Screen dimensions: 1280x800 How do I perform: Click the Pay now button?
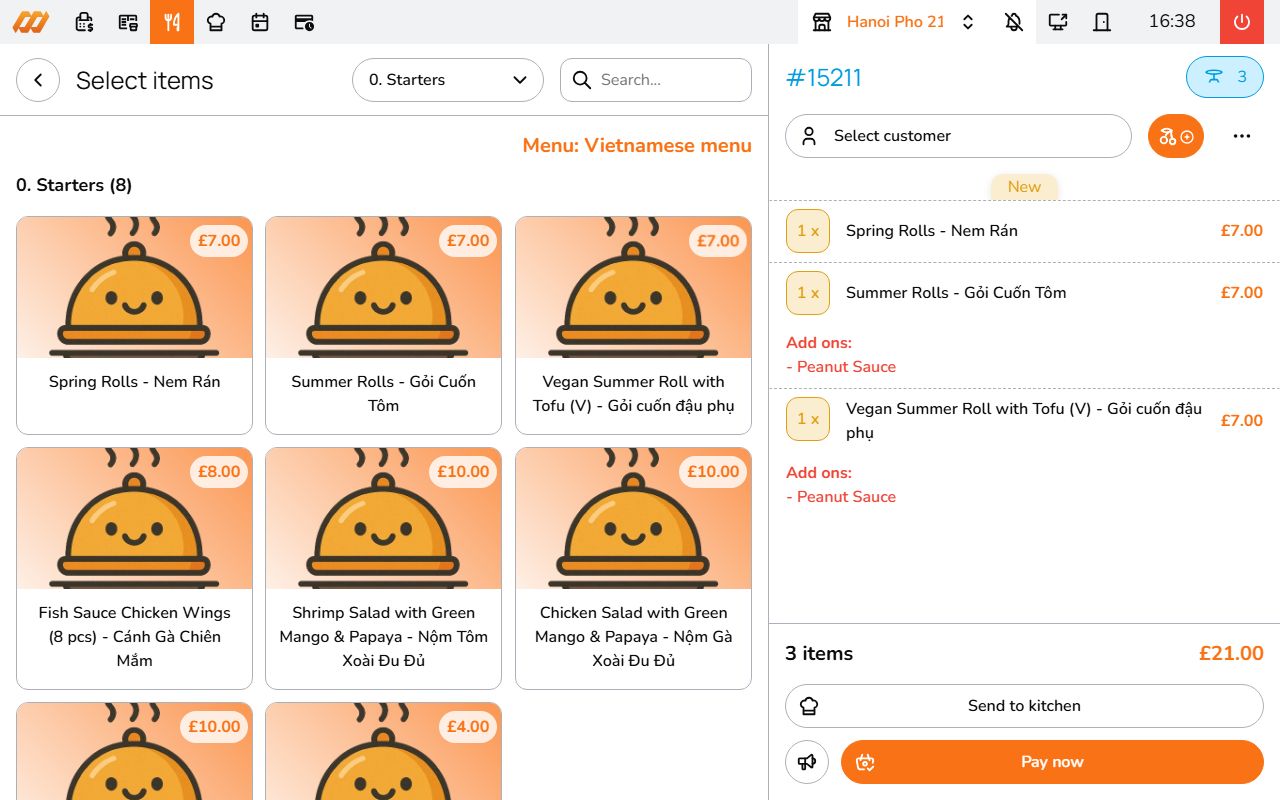[1052, 762]
